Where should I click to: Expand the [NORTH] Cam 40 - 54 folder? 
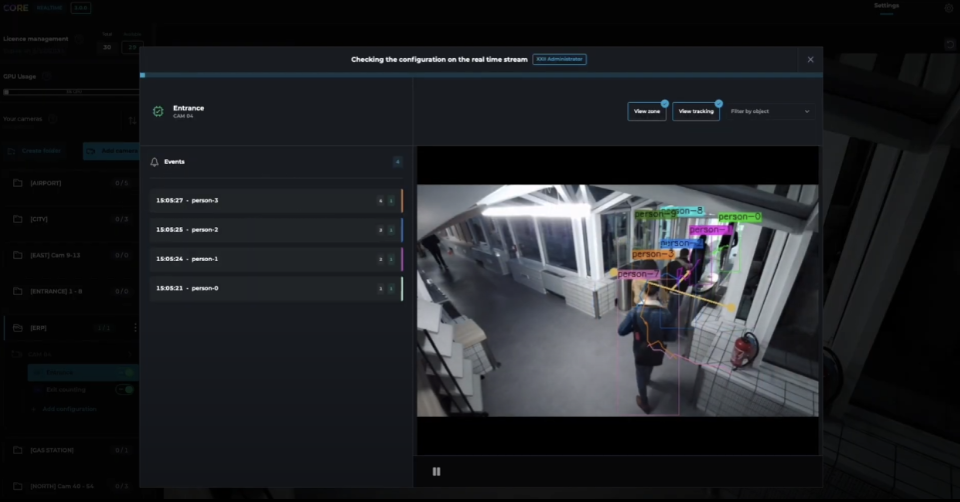point(72,486)
